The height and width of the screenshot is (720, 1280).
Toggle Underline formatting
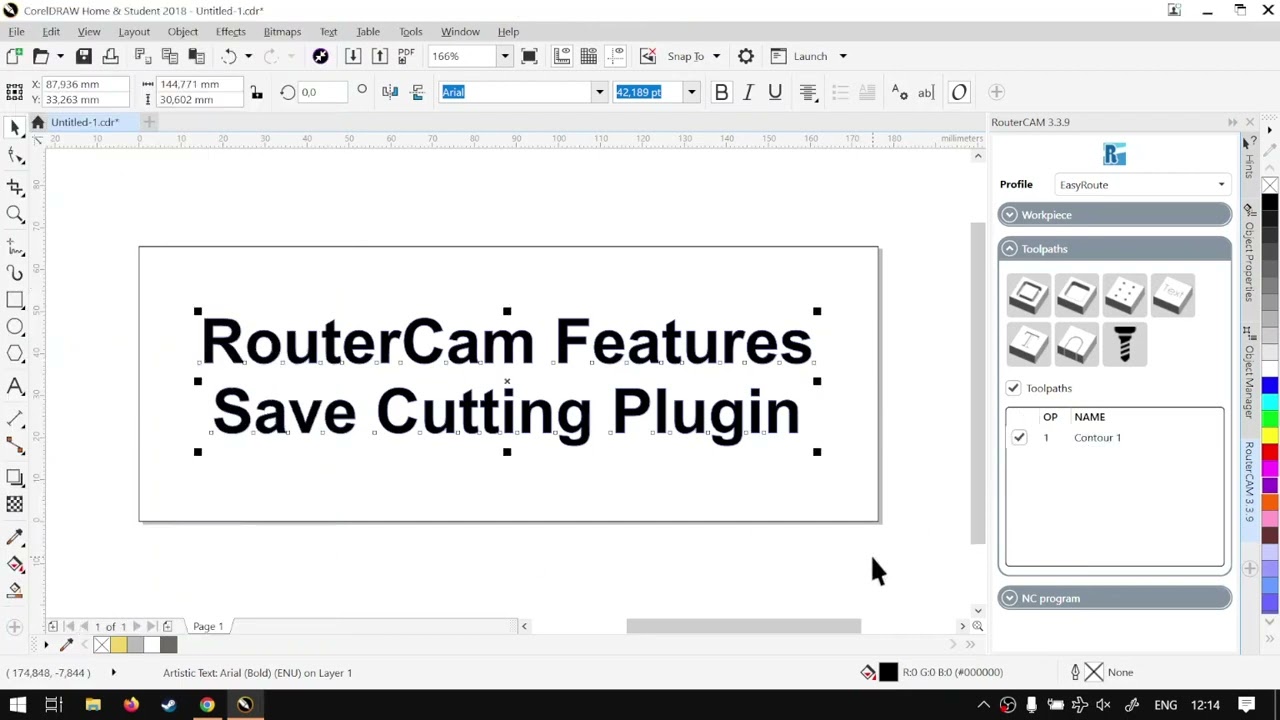[775, 92]
